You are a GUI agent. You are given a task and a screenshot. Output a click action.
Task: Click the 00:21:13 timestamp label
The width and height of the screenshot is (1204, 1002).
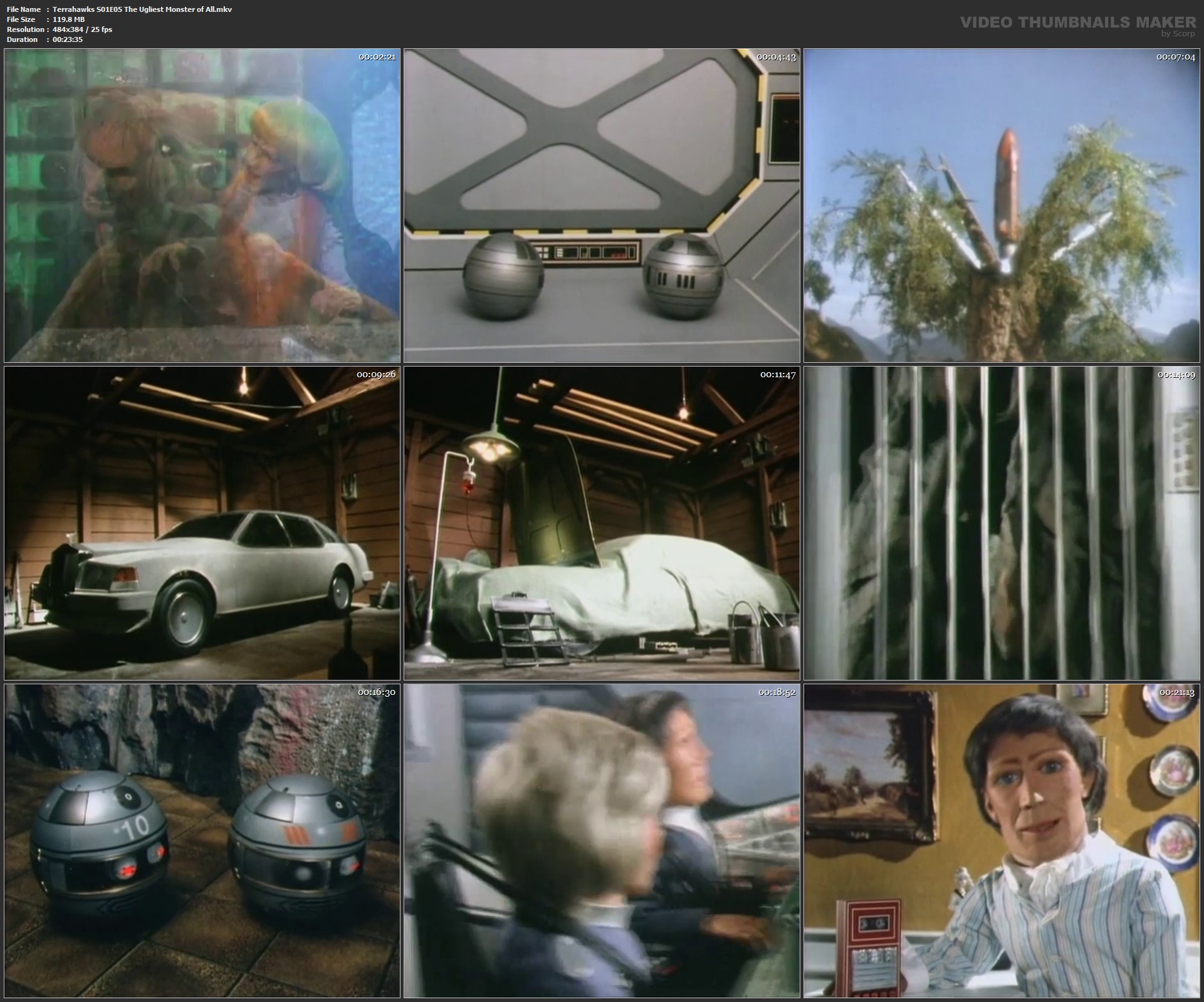coord(1176,692)
